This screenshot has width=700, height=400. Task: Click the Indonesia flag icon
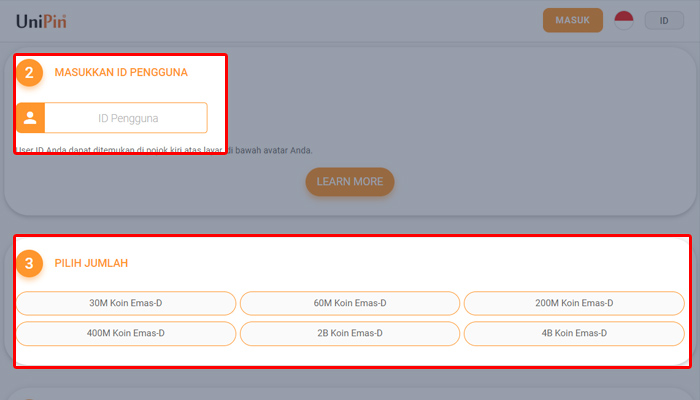click(x=624, y=20)
